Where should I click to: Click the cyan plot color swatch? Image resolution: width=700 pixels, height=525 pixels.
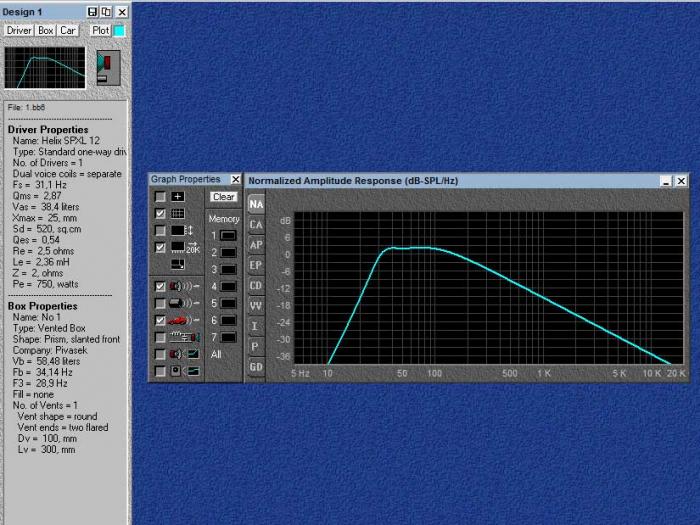point(120,30)
